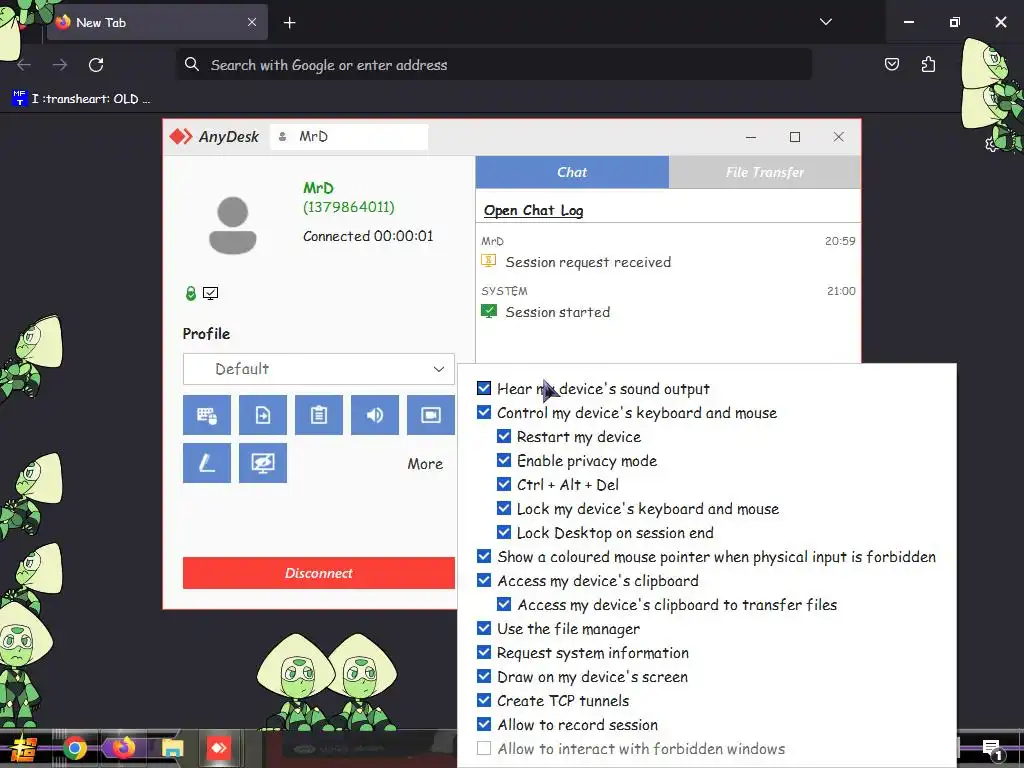Image resolution: width=1024 pixels, height=768 pixels.
Task: Uncheck Control my device's keyboard and mouse
Action: click(x=484, y=413)
